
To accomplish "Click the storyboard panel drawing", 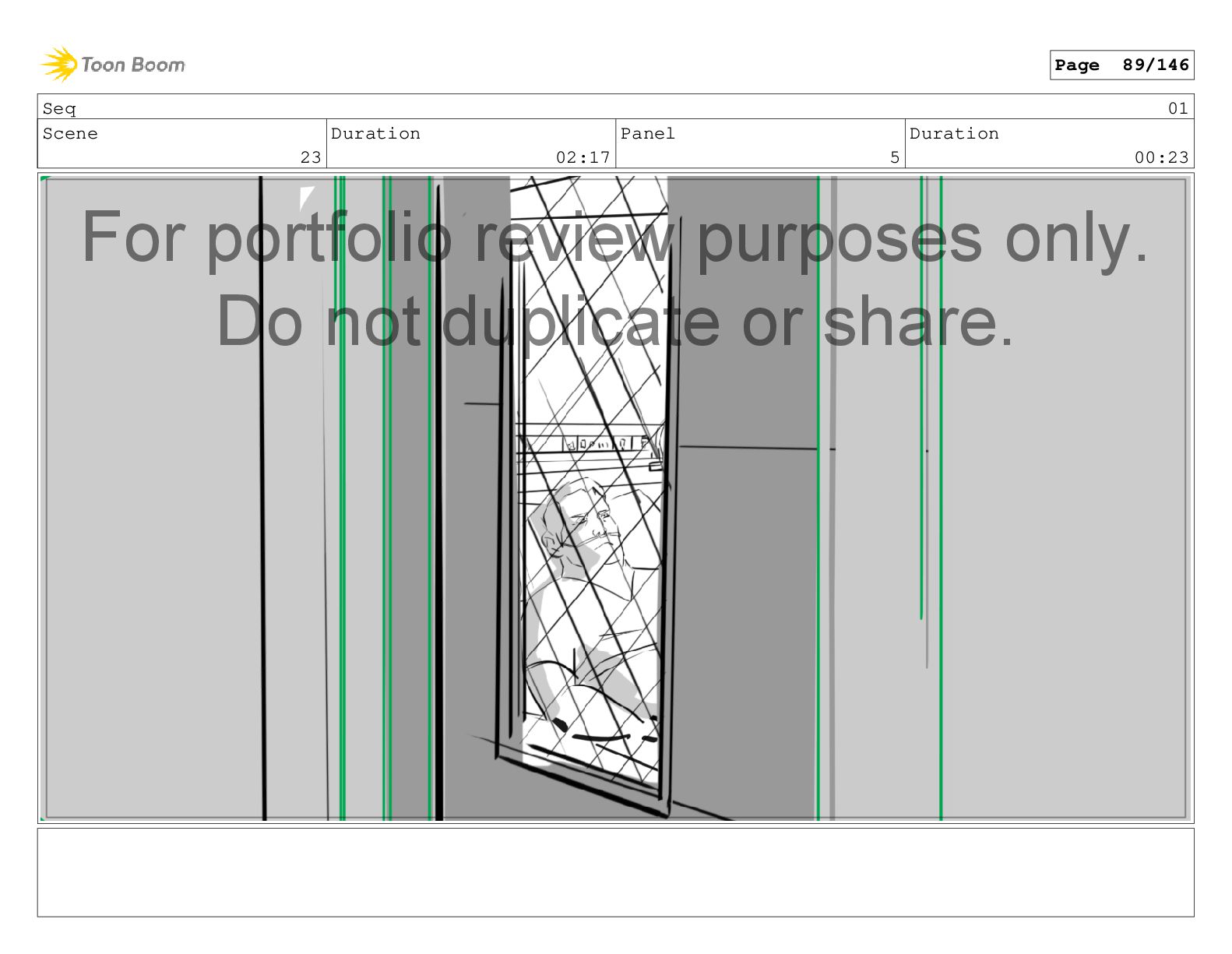I will [615, 498].
